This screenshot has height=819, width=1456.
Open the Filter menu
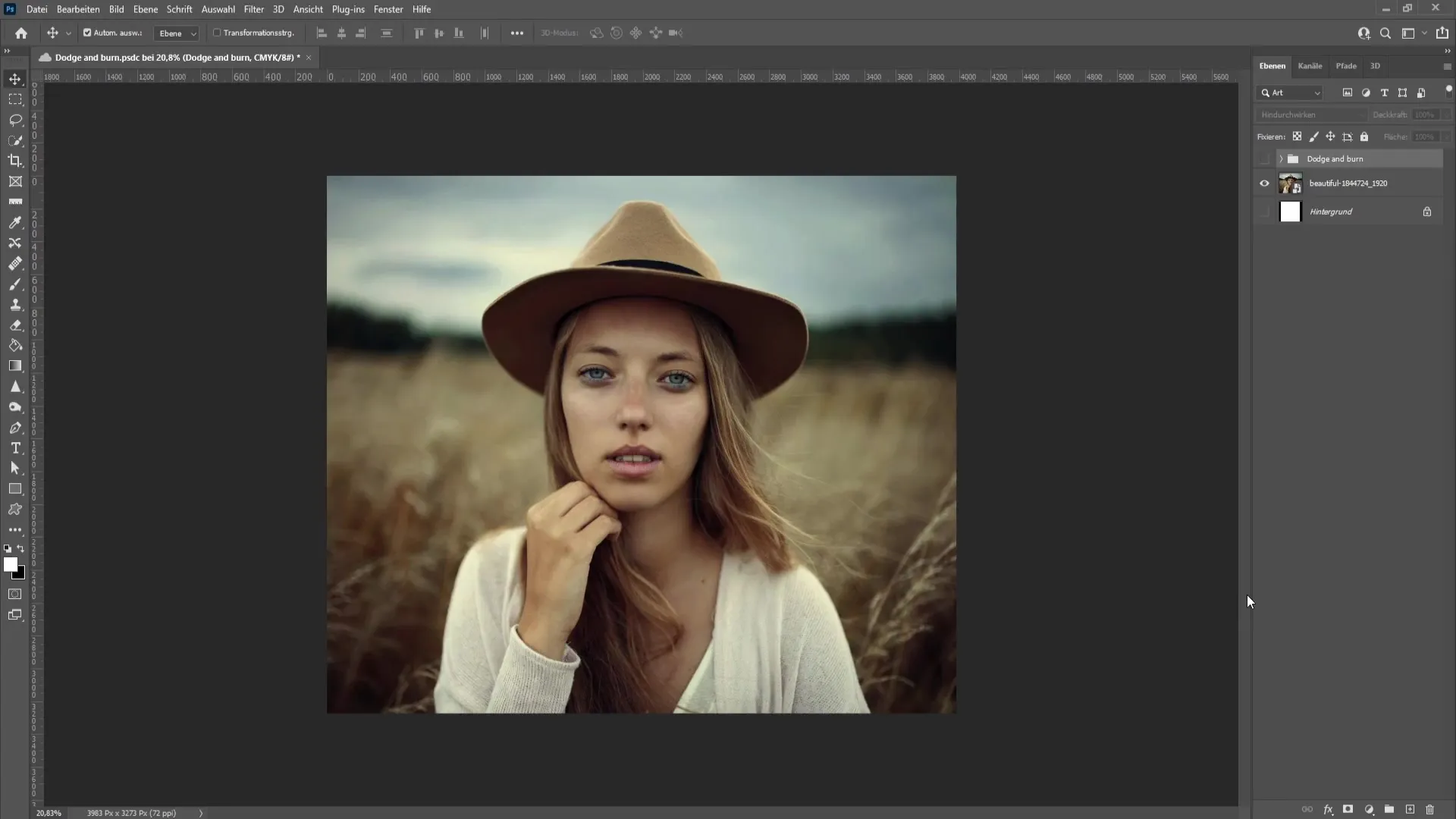point(252,9)
